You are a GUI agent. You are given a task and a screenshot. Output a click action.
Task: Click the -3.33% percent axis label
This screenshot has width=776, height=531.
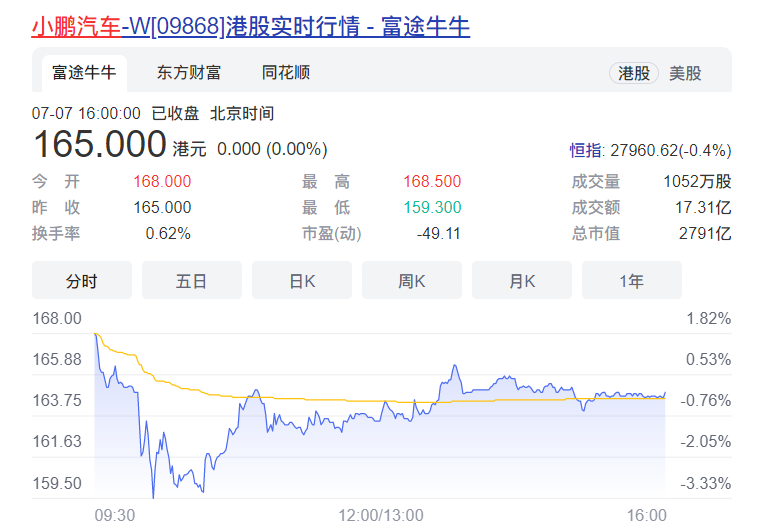pyautogui.click(x=705, y=483)
